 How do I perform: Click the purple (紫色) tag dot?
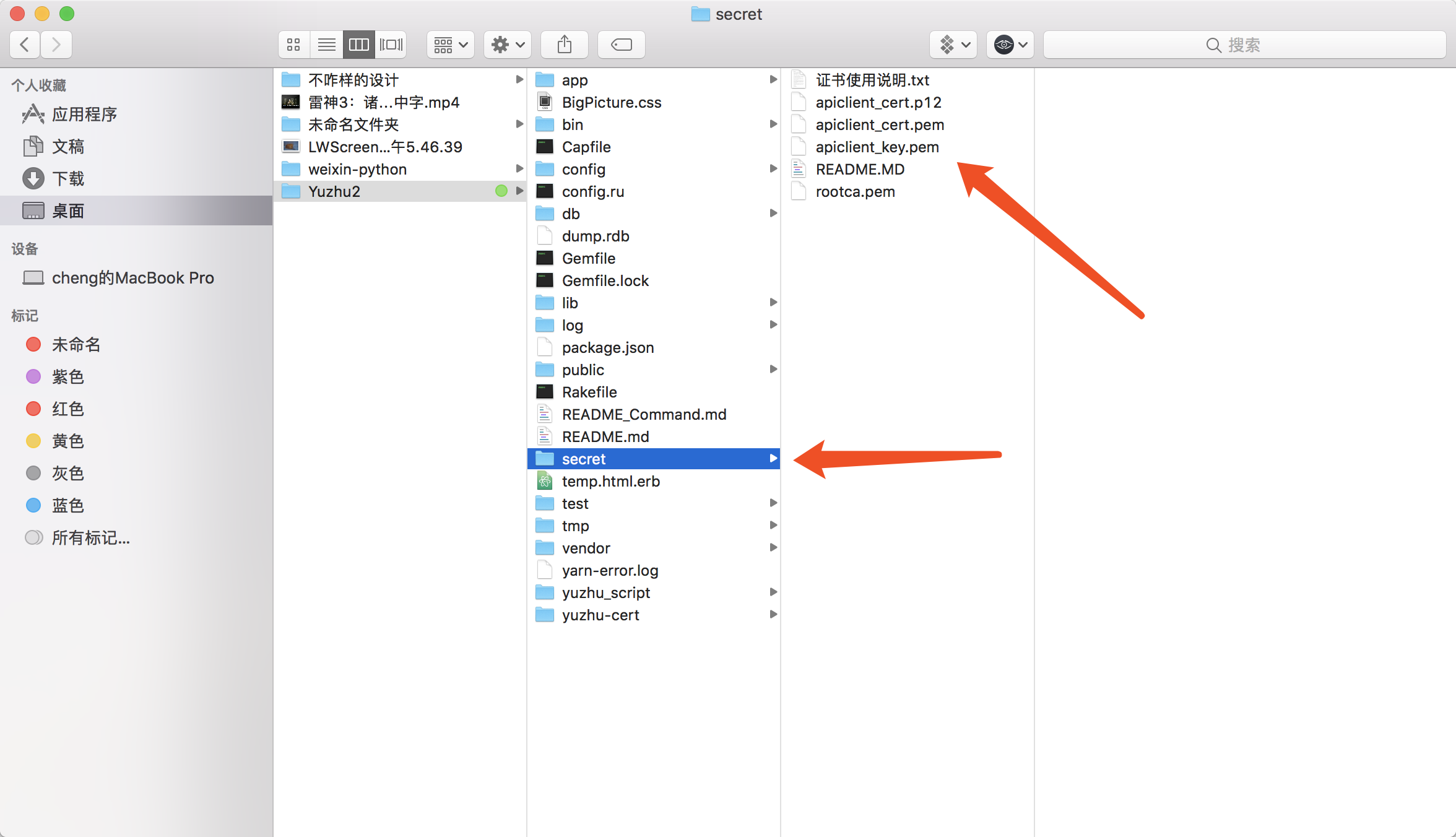pyautogui.click(x=33, y=377)
